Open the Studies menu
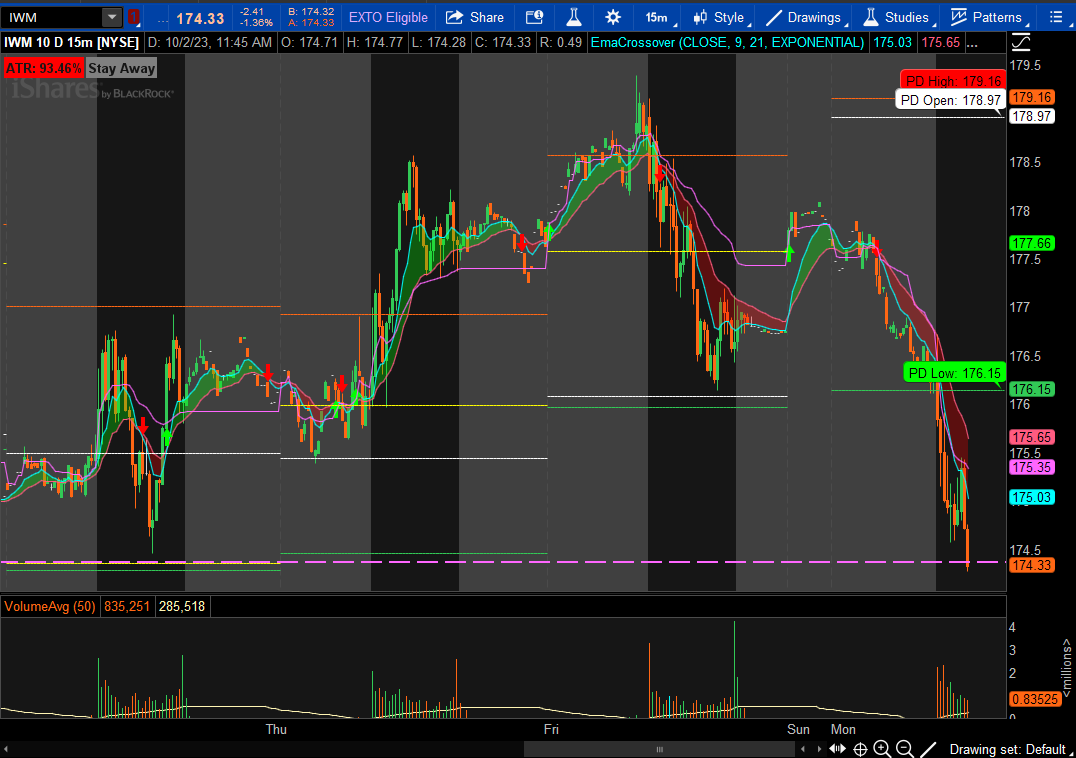 tap(896, 17)
